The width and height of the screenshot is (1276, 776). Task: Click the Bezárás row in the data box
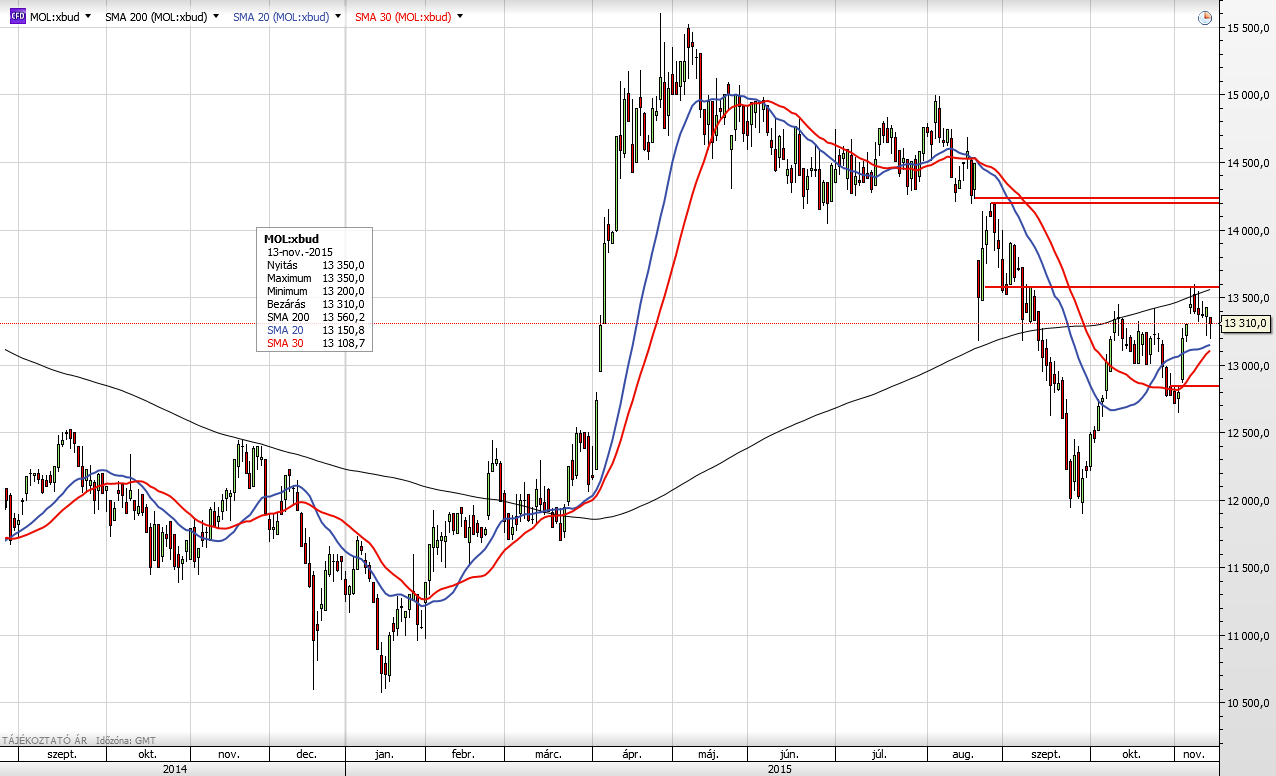(315, 304)
